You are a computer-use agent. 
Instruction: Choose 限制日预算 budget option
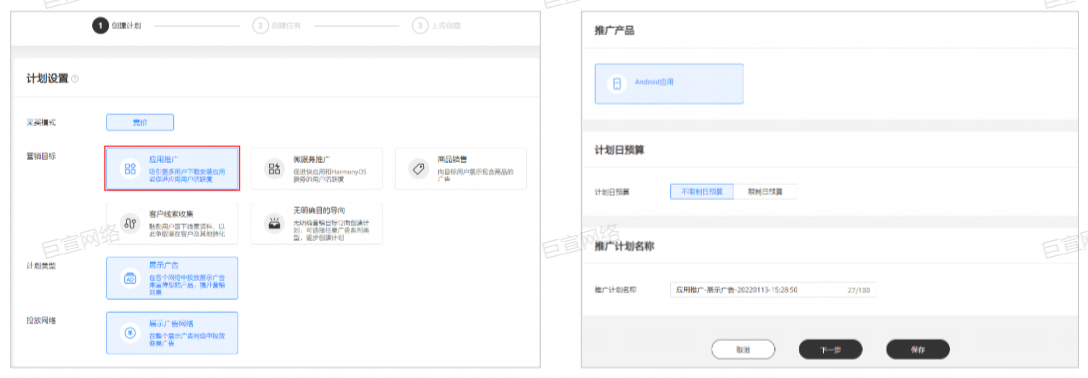pos(765,191)
